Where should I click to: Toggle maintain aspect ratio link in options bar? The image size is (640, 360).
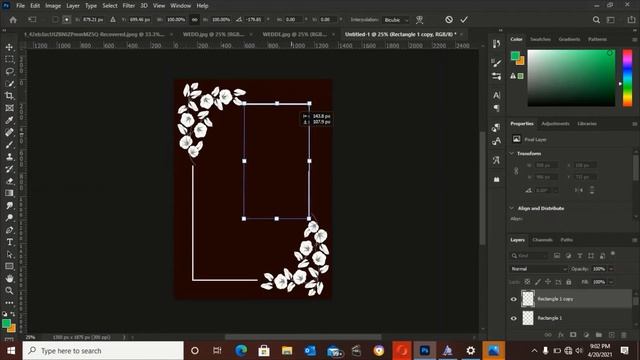(x=195, y=20)
